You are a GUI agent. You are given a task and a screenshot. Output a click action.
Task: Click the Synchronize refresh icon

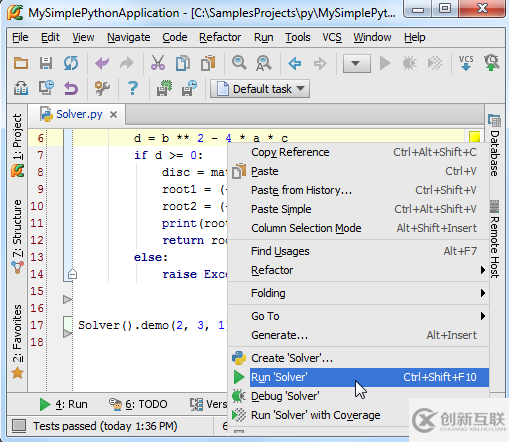coord(71,63)
